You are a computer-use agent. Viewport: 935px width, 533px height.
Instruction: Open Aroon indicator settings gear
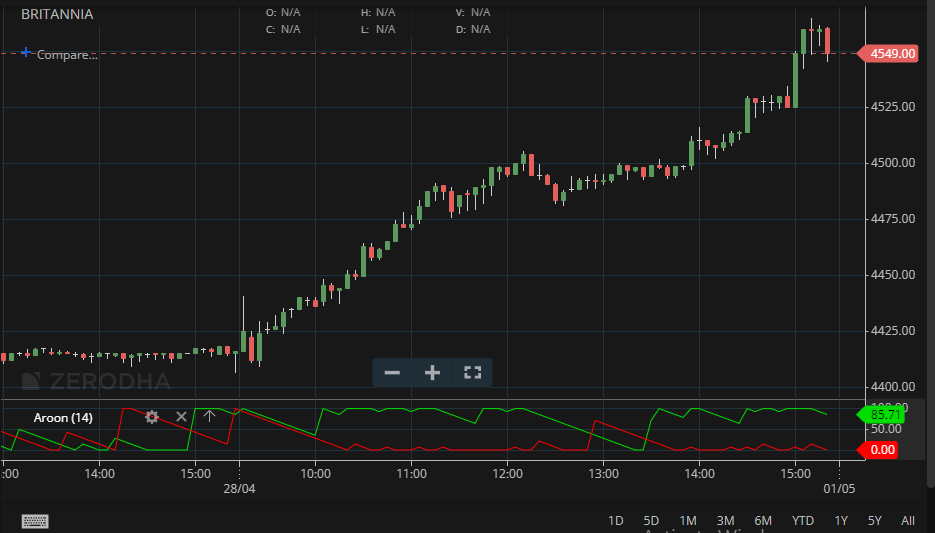pos(152,417)
